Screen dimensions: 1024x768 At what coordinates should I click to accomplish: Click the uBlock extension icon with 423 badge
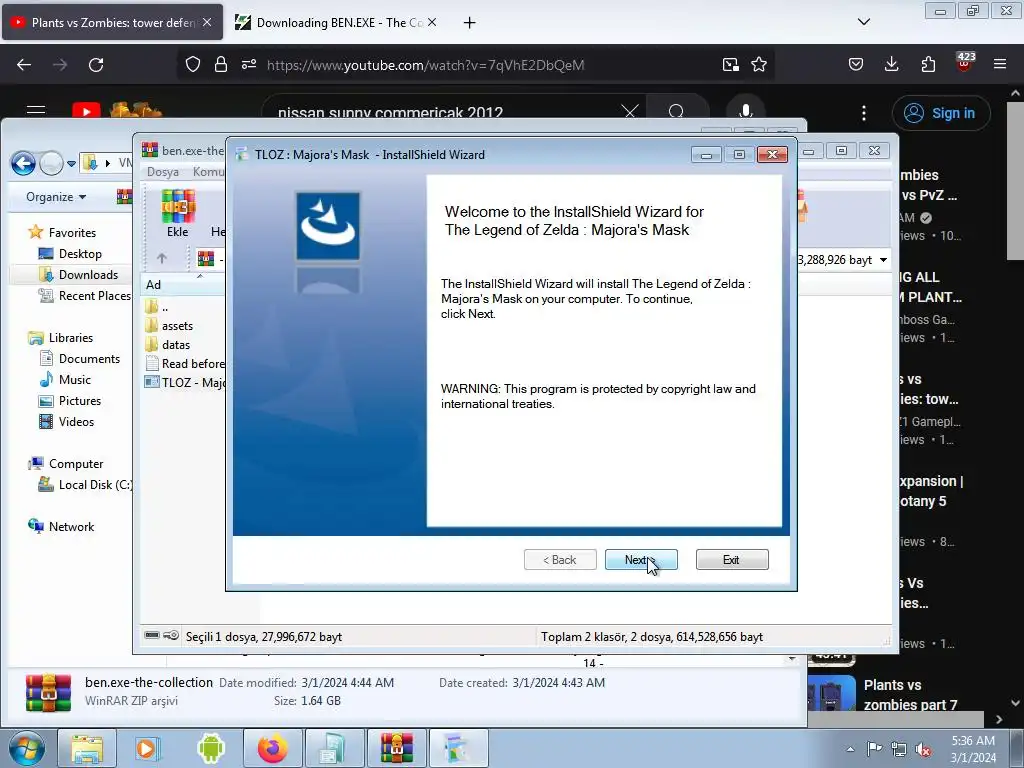pos(964,63)
